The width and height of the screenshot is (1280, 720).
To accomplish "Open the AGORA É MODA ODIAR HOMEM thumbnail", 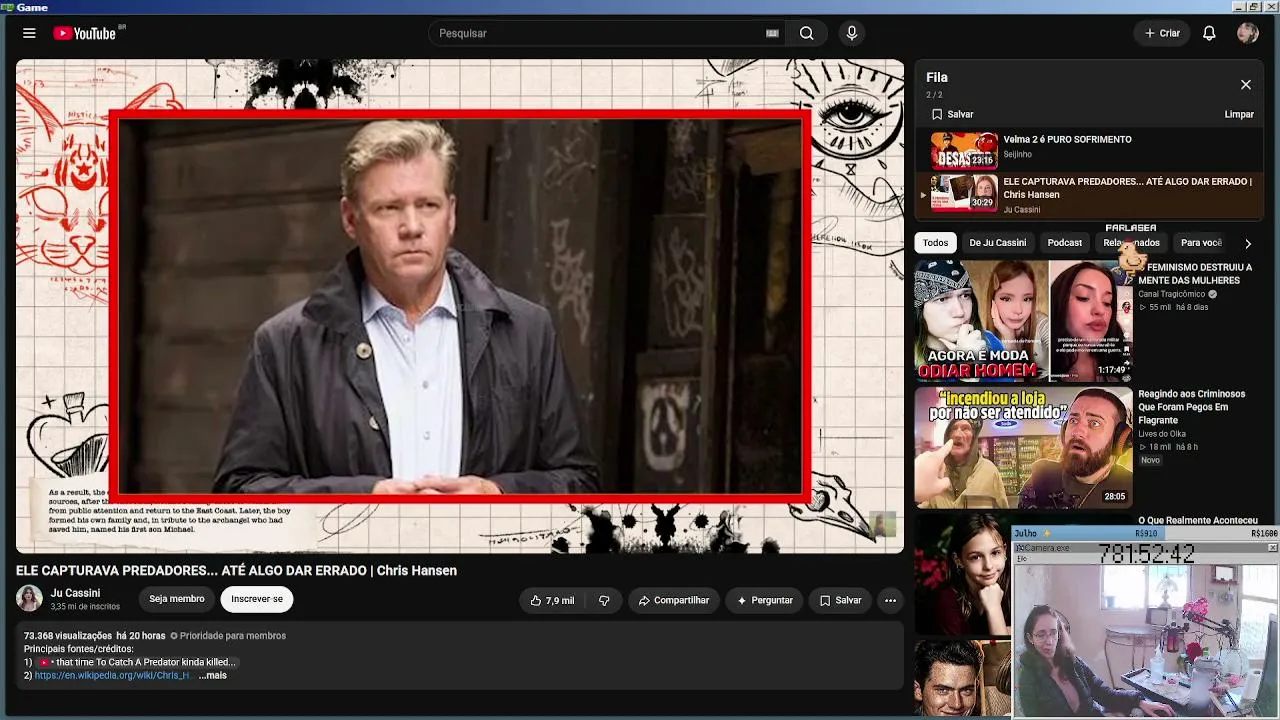I will 1023,321.
